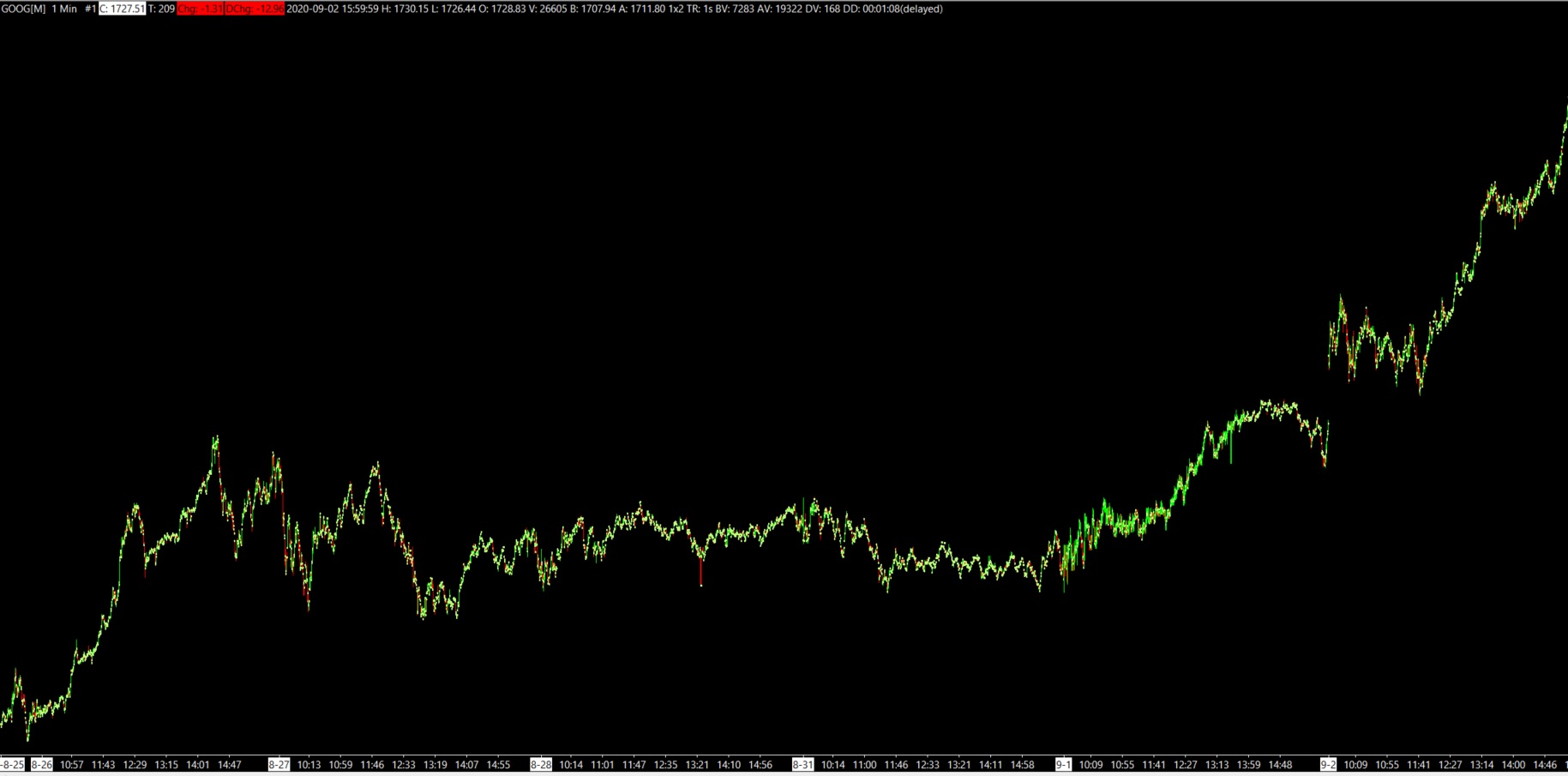The height and width of the screenshot is (776, 1568).
Task: Click the volume value V: 26605
Action: [548, 9]
